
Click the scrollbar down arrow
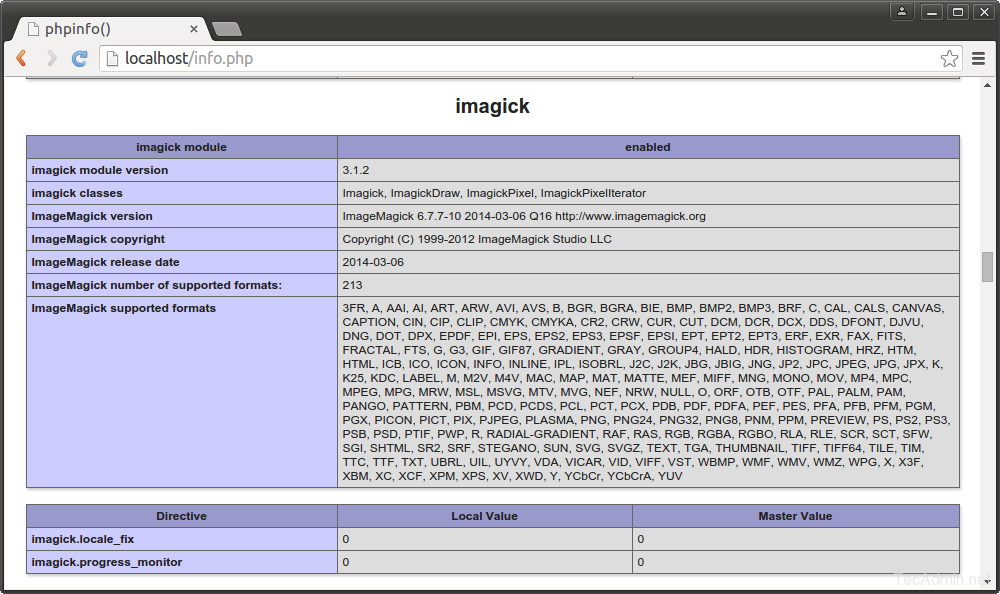pyautogui.click(x=987, y=582)
